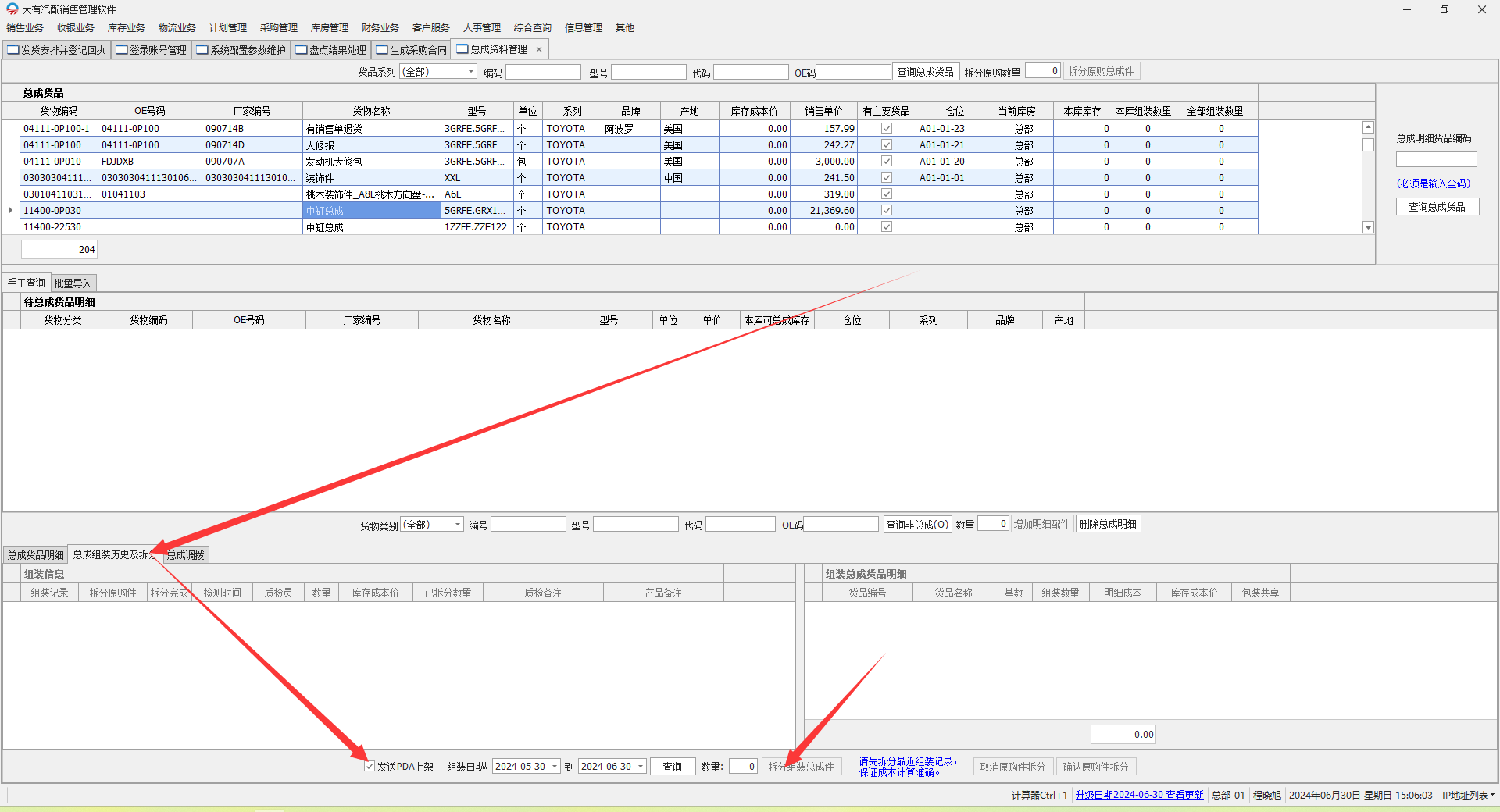1500x812 pixels.
Task: Click the app logo icon in the title bar
Action: tap(12, 9)
